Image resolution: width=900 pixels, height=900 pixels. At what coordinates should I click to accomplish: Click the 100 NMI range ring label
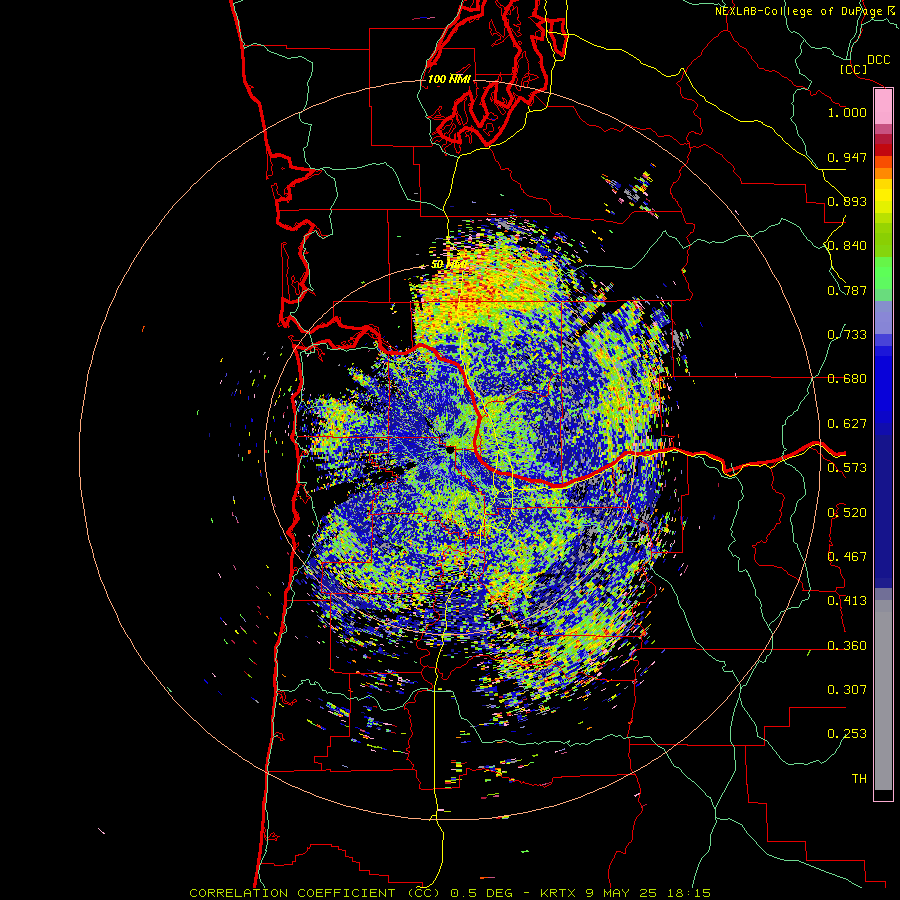(x=449, y=79)
